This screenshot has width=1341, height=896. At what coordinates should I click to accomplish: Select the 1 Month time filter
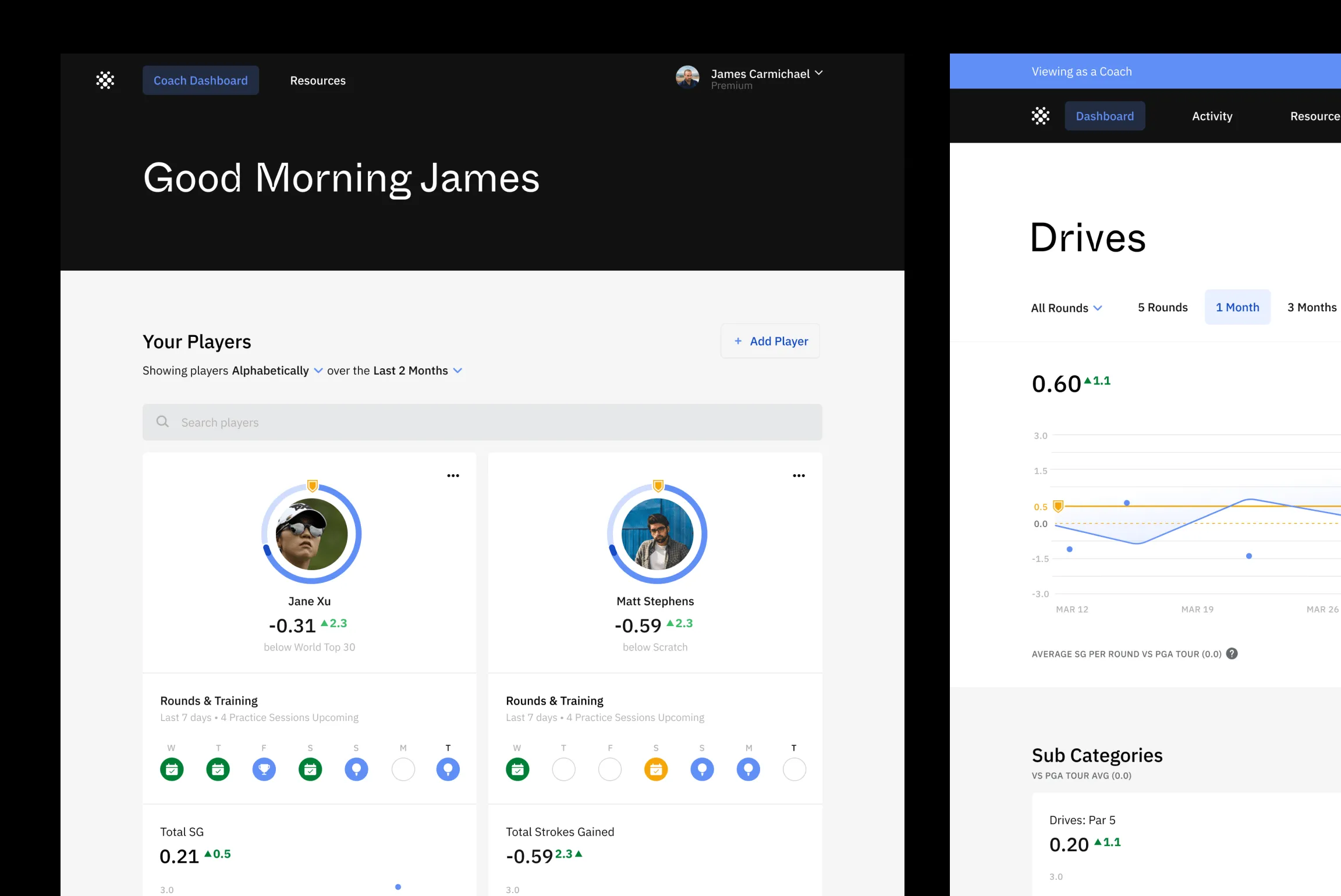click(1237, 307)
